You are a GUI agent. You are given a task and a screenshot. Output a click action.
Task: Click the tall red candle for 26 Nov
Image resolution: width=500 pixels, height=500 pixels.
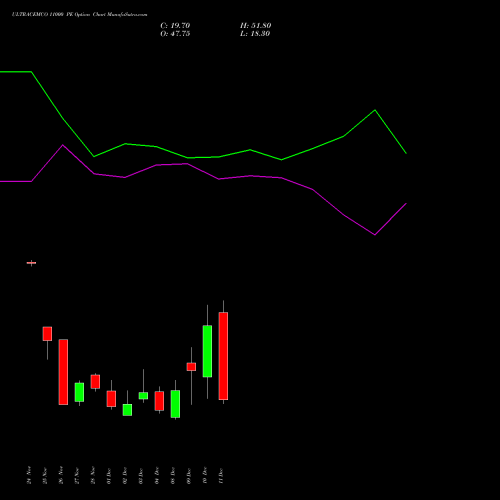(x=63, y=372)
